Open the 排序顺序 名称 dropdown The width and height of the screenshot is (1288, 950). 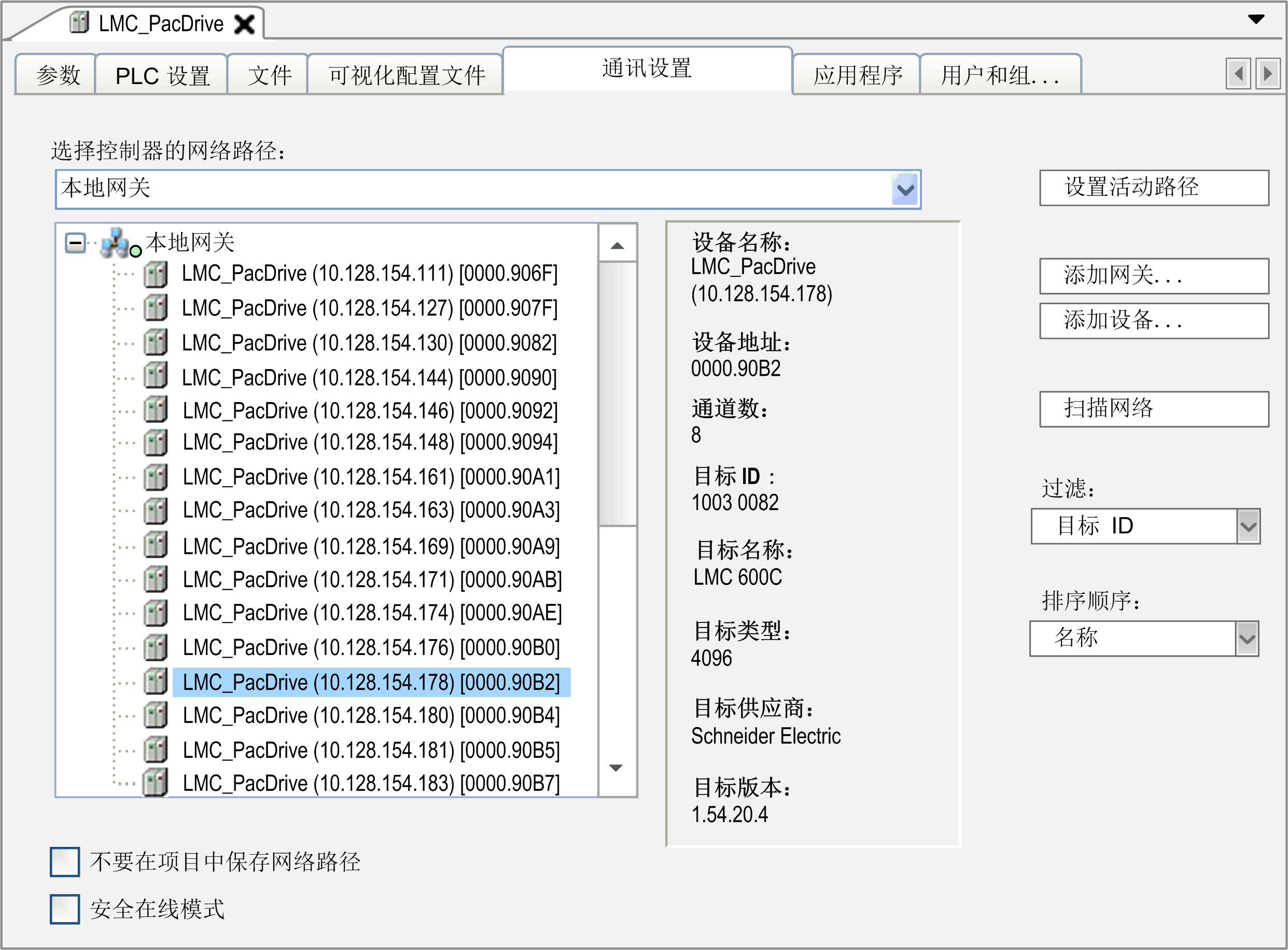[1247, 639]
